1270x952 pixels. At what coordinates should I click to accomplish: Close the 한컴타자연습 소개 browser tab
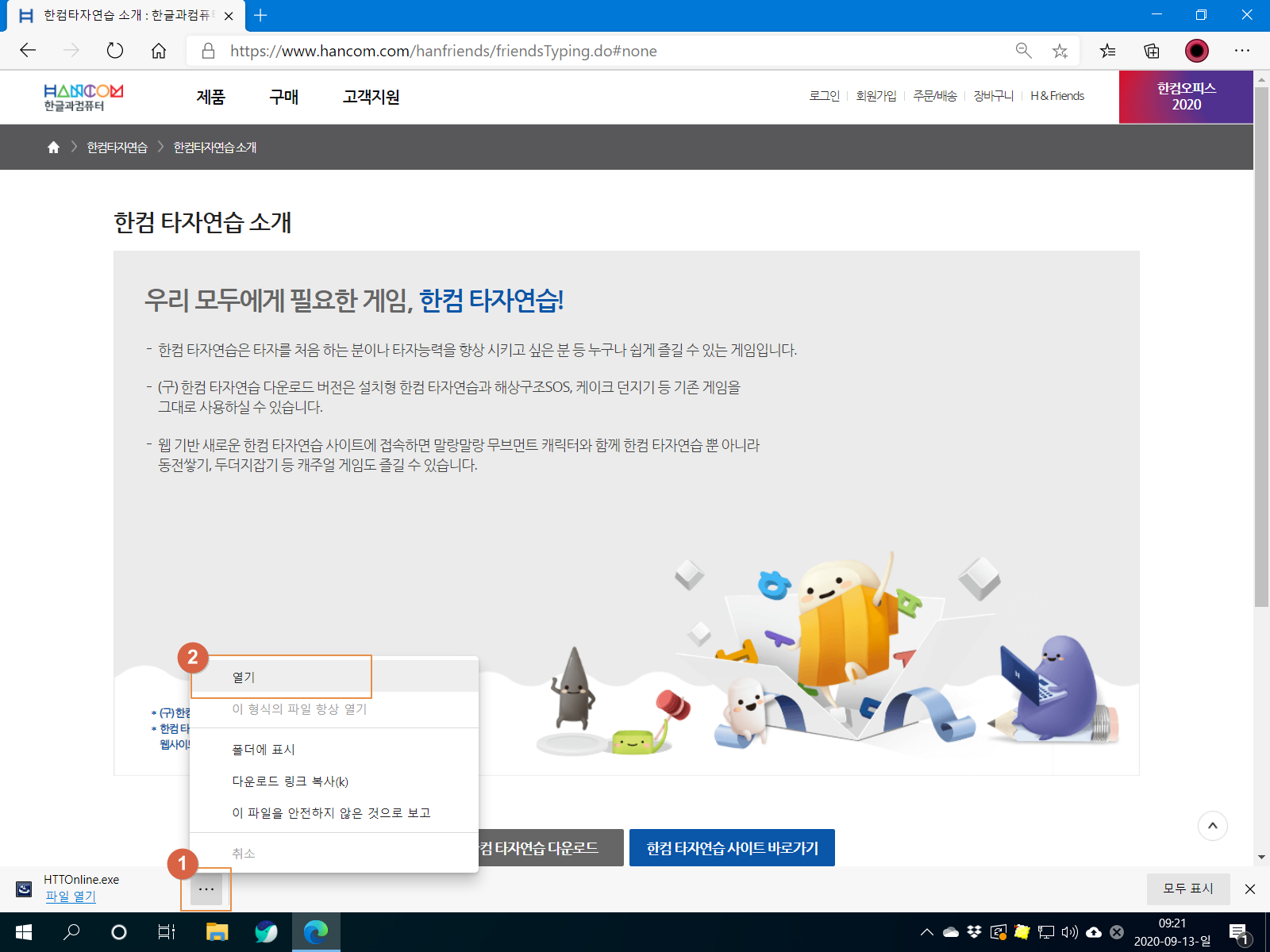229,16
